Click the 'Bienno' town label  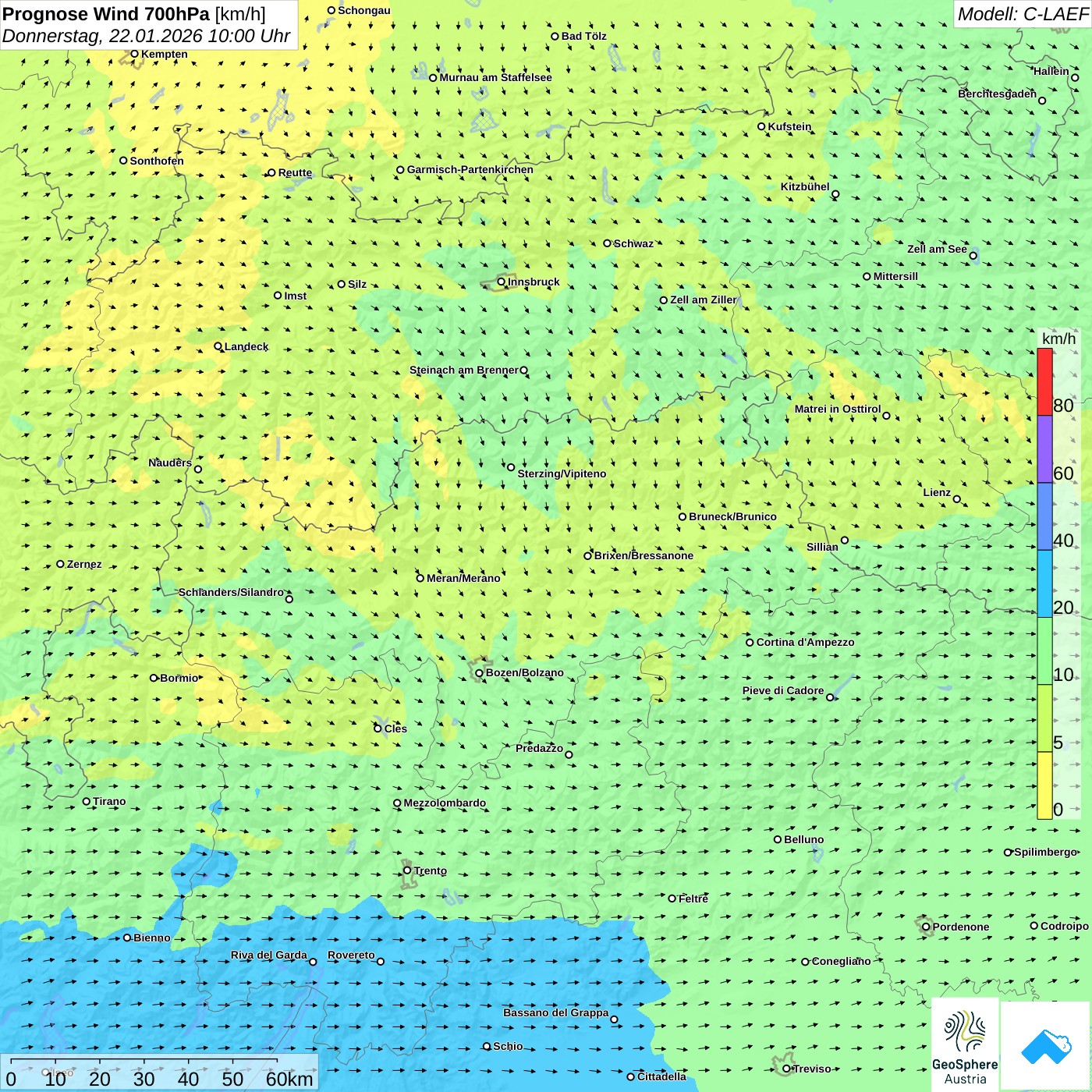pyautogui.click(x=152, y=938)
